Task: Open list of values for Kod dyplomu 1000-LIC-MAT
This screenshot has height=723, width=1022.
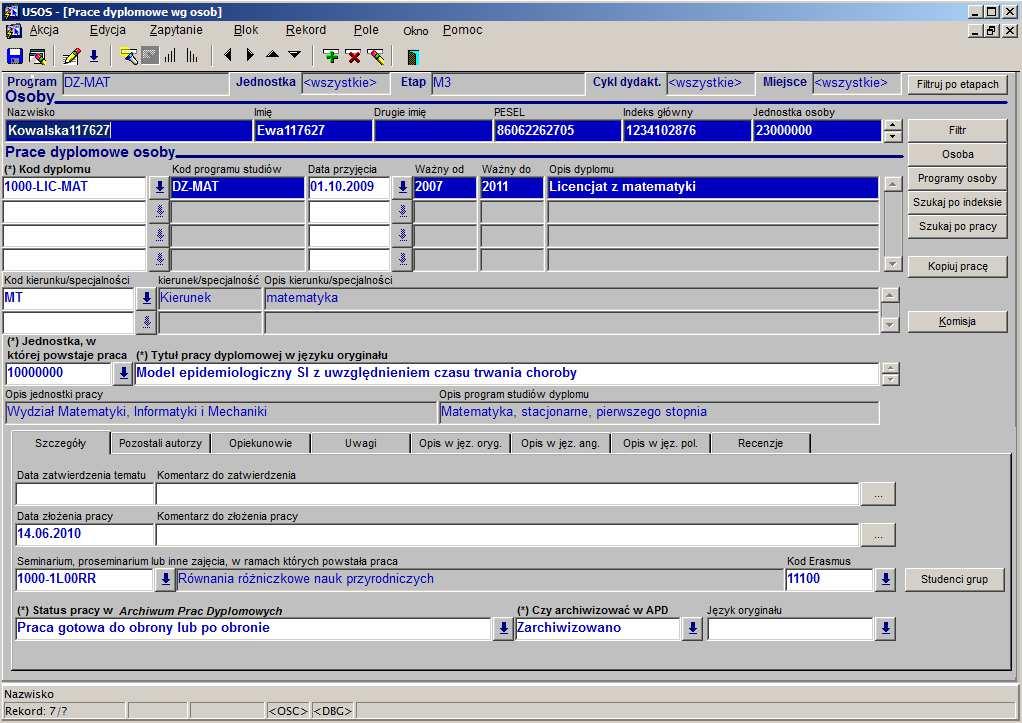Action: click(x=159, y=188)
